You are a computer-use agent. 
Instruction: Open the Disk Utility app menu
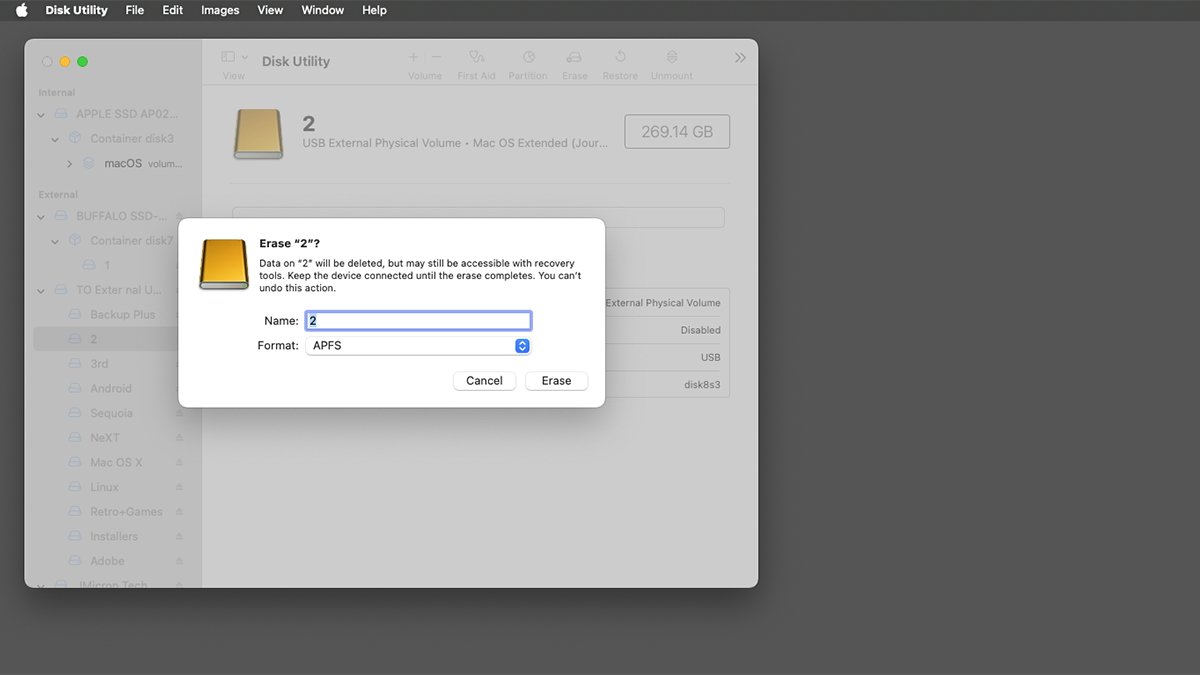coord(78,10)
